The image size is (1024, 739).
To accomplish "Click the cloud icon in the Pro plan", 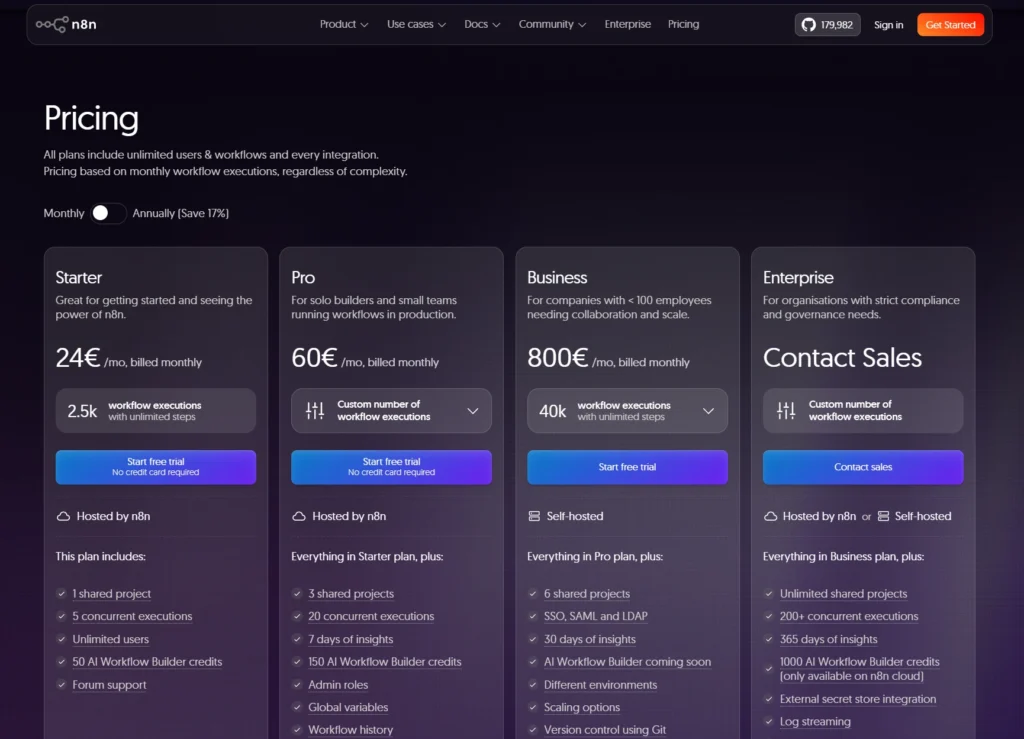I will point(299,516).
